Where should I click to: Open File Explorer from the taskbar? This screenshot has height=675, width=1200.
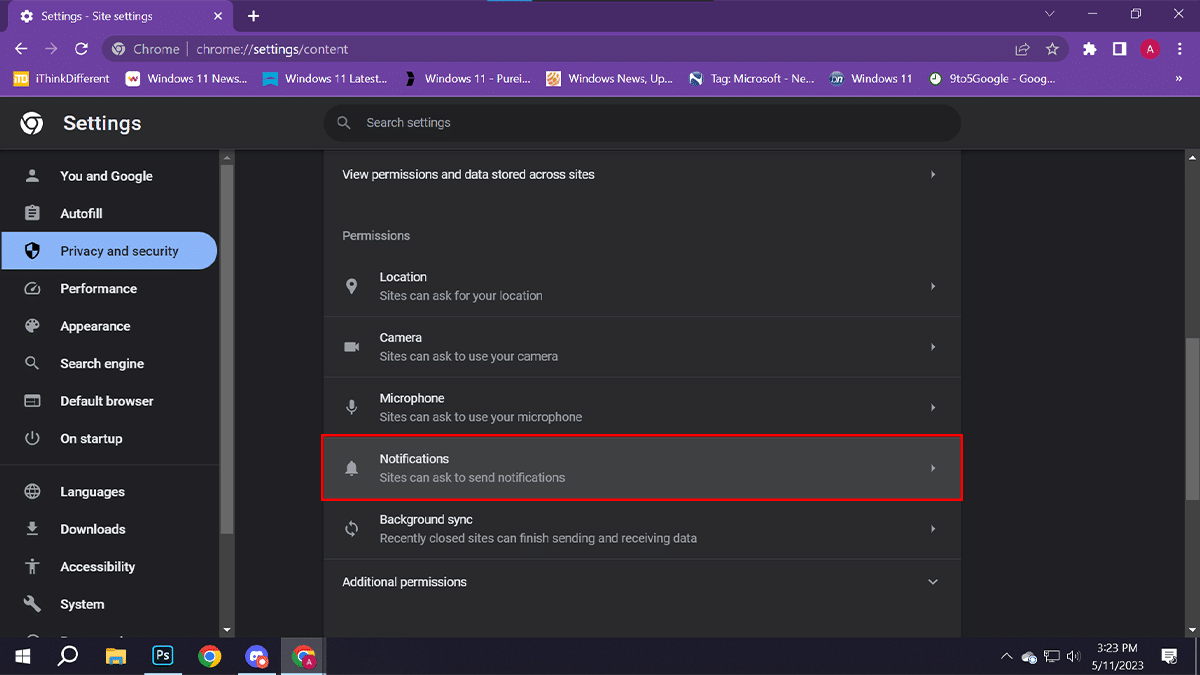click(116, 656)
